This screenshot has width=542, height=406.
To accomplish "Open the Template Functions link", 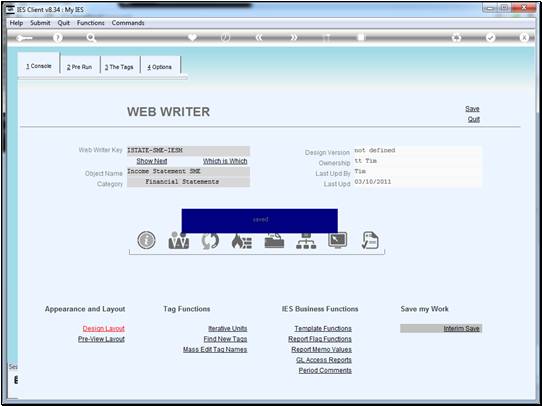I will point(323,329).
